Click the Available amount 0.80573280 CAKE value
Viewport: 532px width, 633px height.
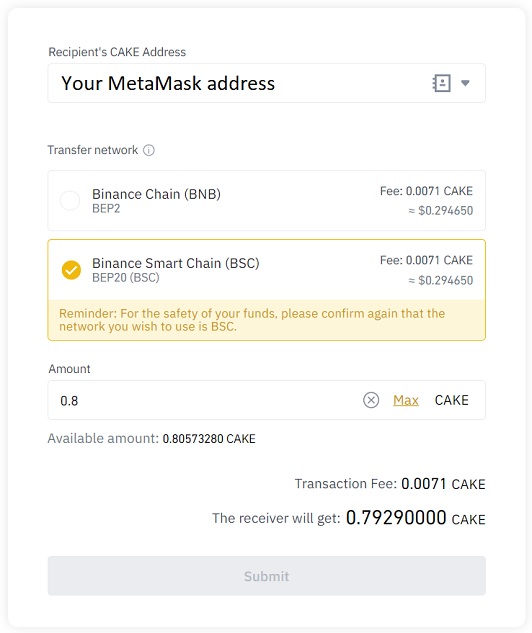[x=209, y=438]
